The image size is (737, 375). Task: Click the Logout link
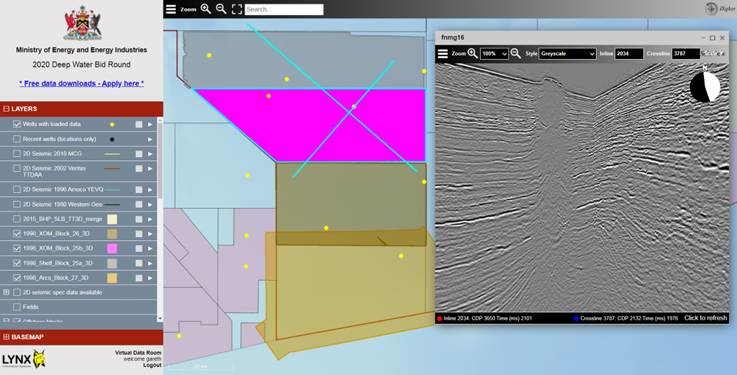click(152, 365)
